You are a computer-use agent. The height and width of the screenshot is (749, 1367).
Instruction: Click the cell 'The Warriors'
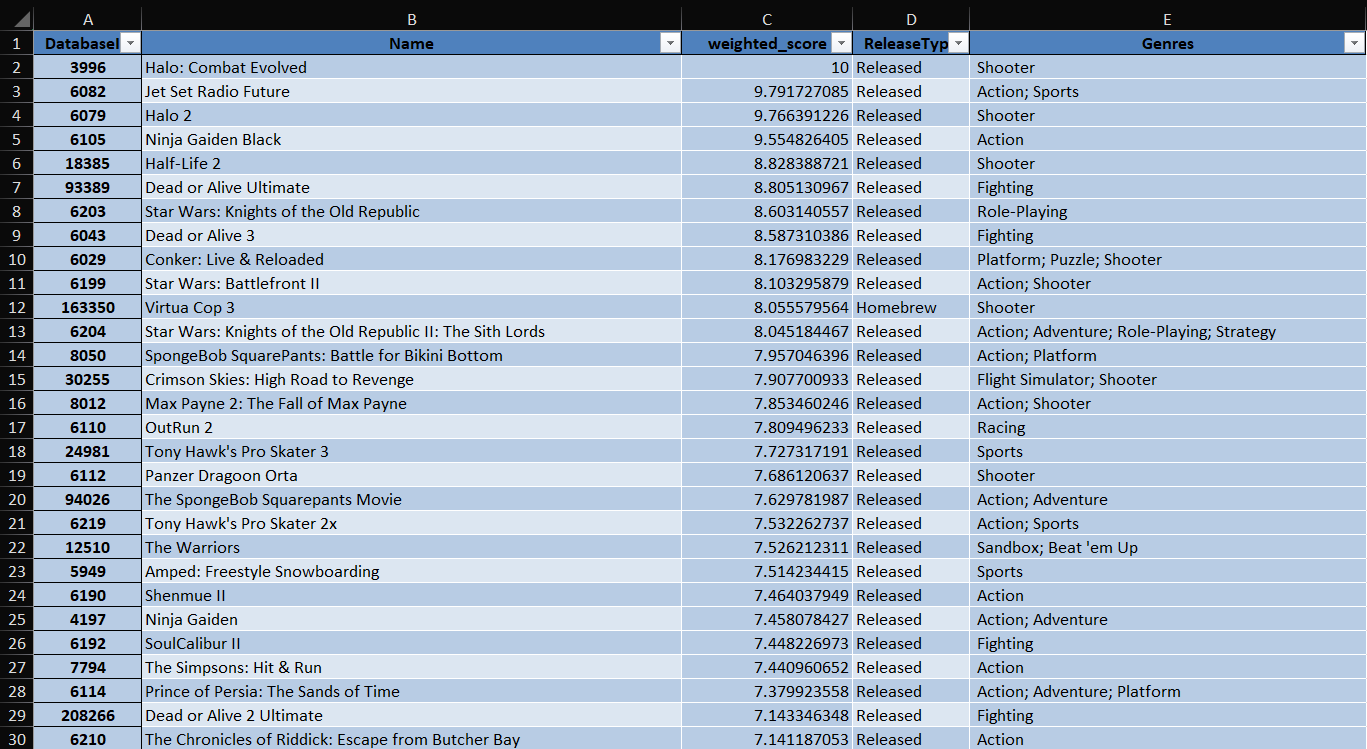[x=412, y=547]
